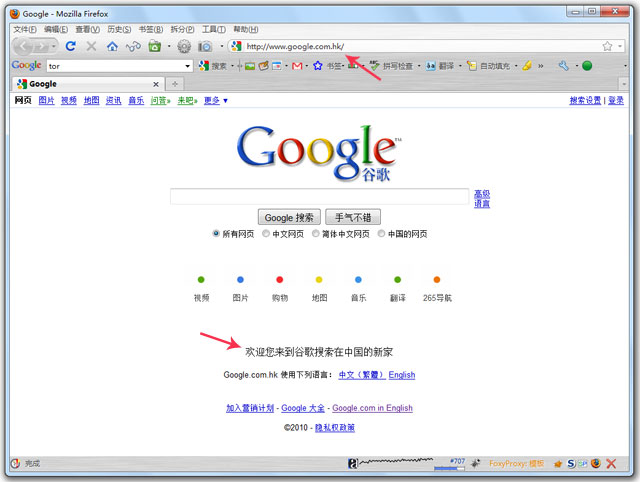This screenshot has height=482, width=640.
Task: Open the 查看(V) menu
Action: (87, 29)
